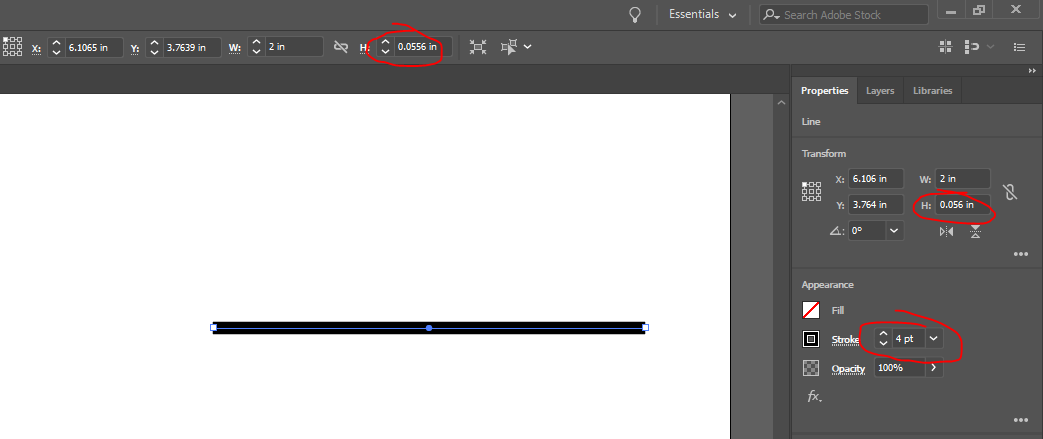Click the left endpoint handle of line
The width and height of the screenshot is (1043, 439).
[x=214, y=327]
